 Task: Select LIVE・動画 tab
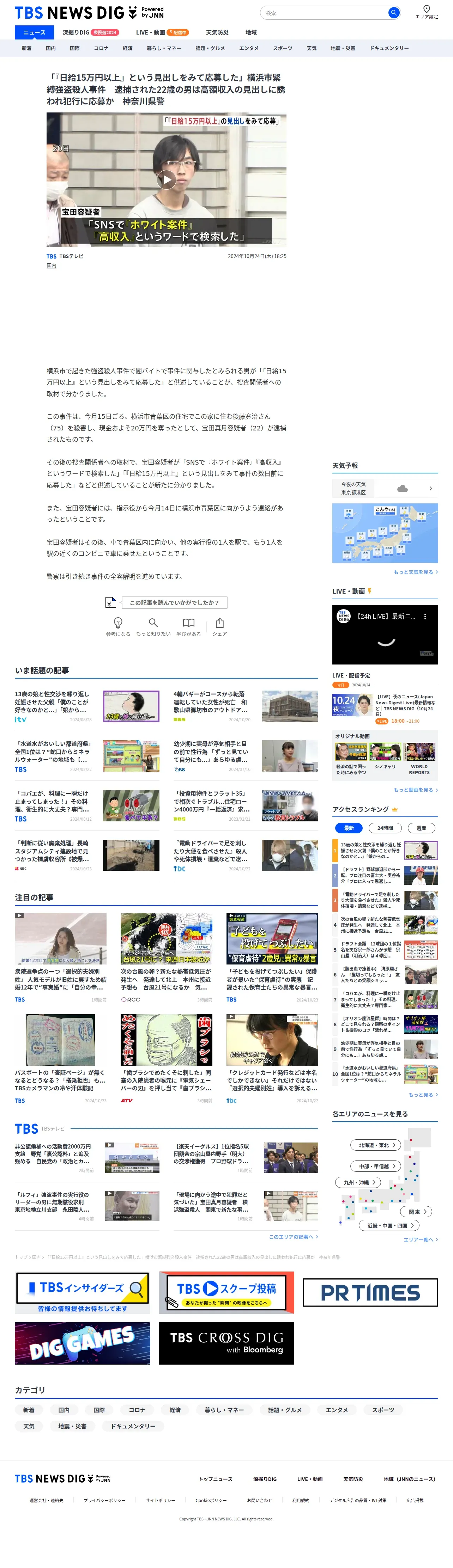pyautogui.click(x=162, y=32)
